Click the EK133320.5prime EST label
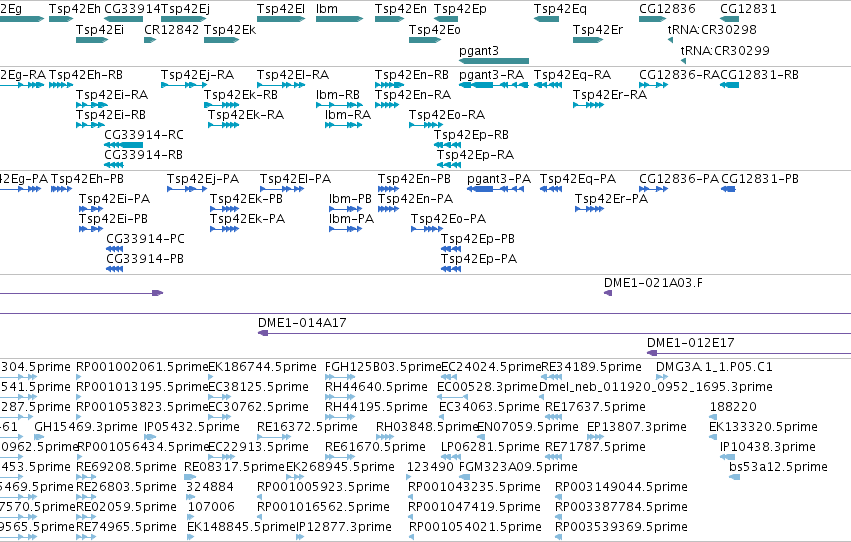This screenshot has width=851, height=542. (763, 427)
